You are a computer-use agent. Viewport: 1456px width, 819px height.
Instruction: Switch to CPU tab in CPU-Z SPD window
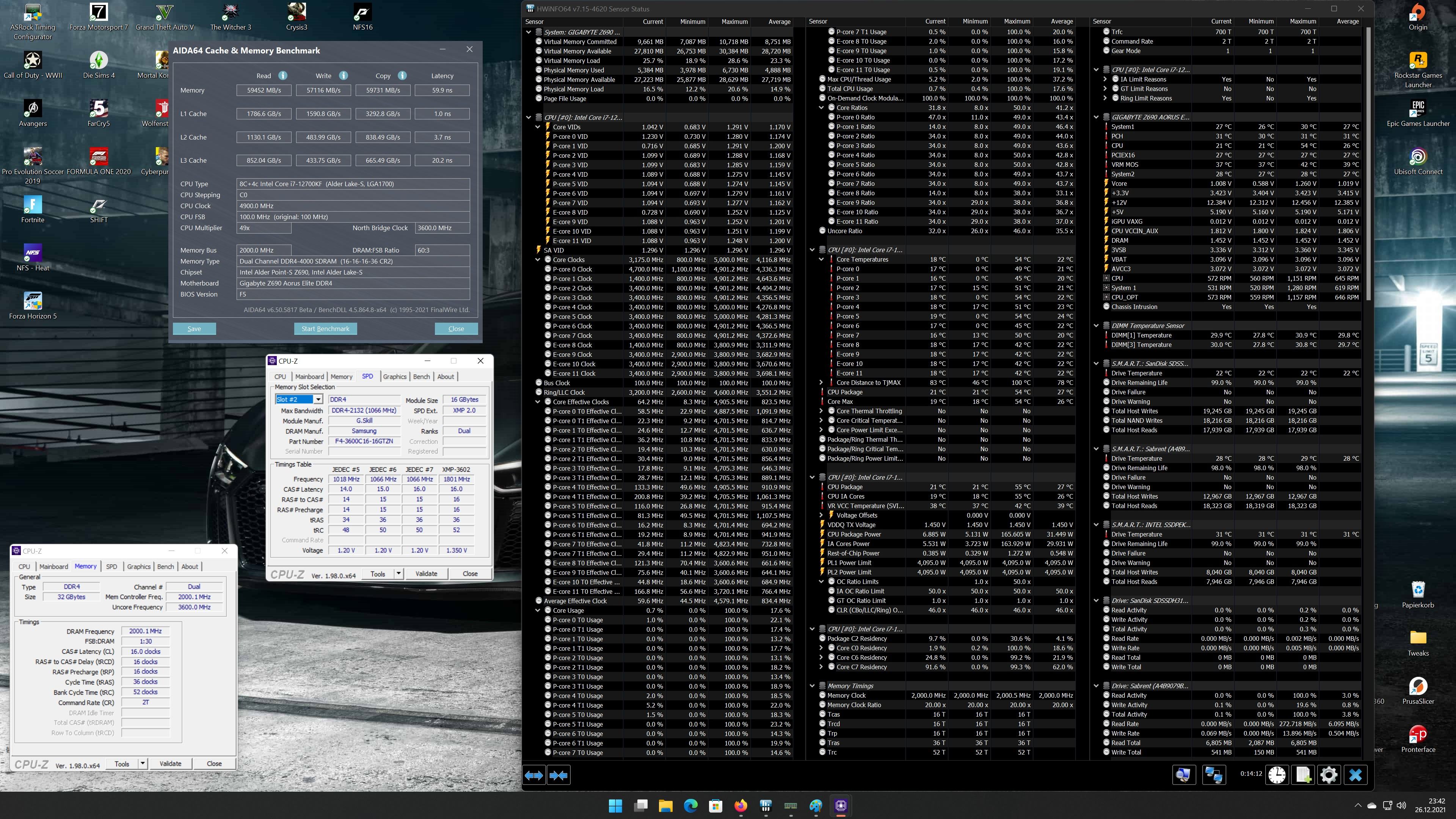click(x=280, y=377)
